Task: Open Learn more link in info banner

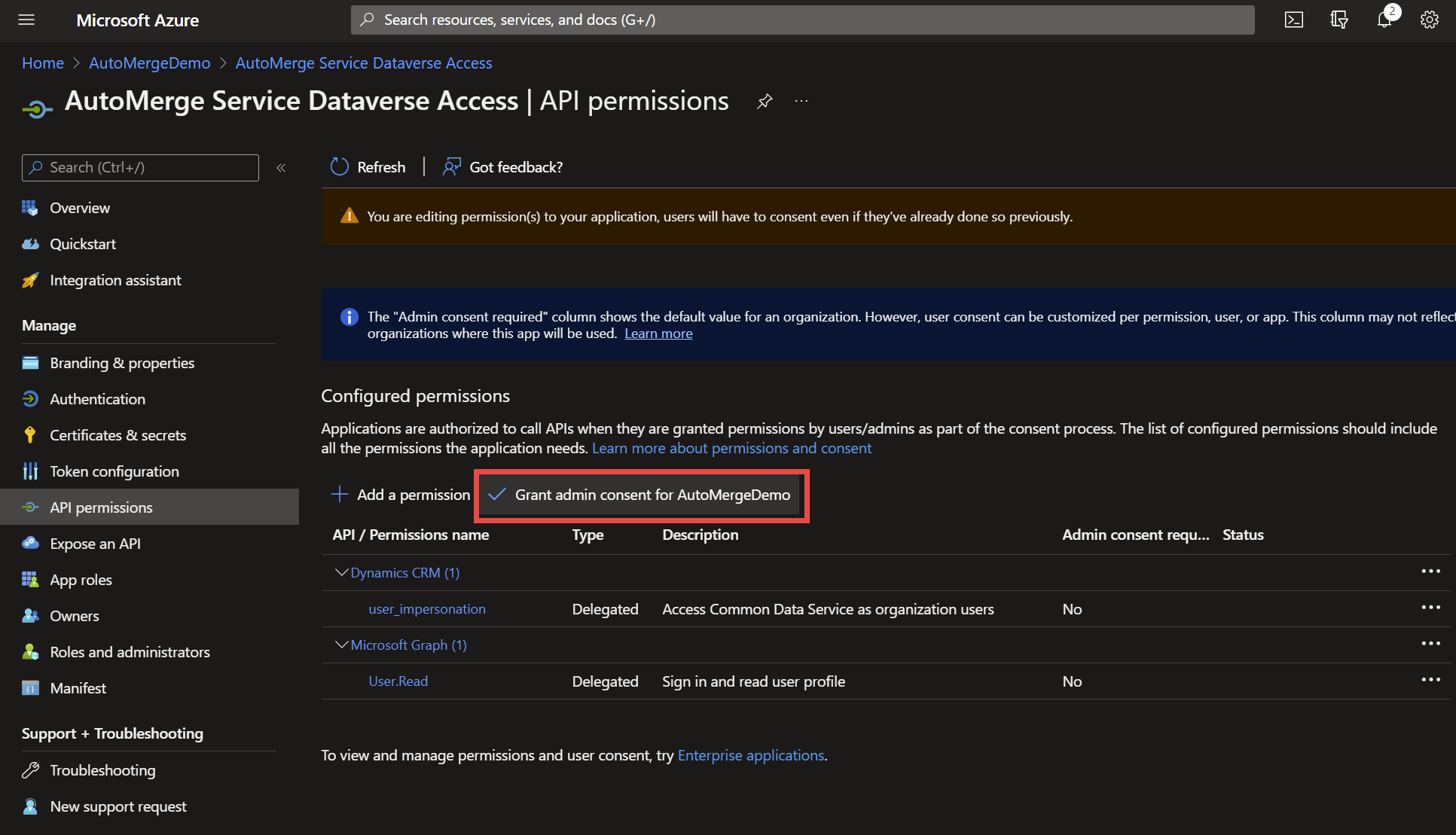Action: point(658,334)
